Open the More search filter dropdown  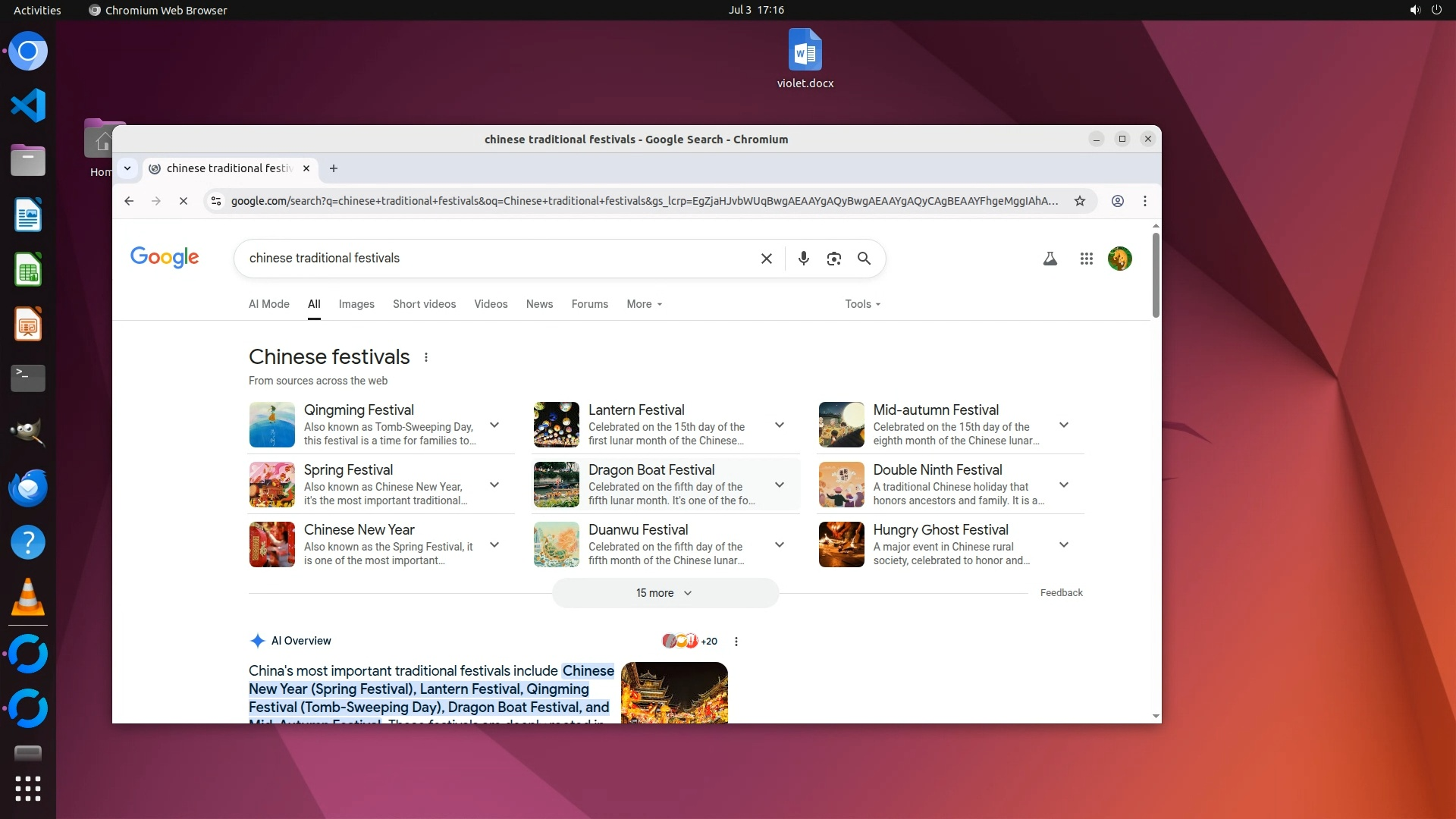point(644,304)
